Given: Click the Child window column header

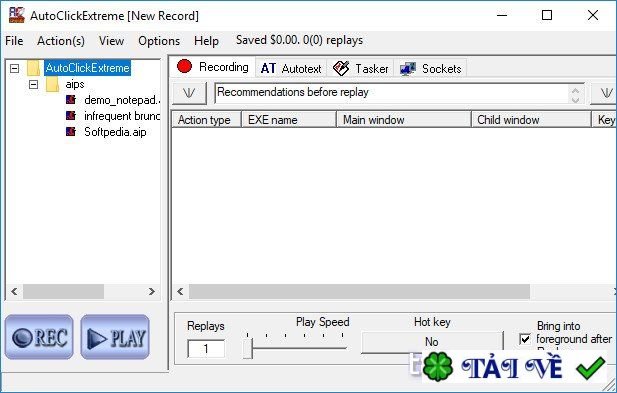Looking at the screenshot, I should coord(531,120).
